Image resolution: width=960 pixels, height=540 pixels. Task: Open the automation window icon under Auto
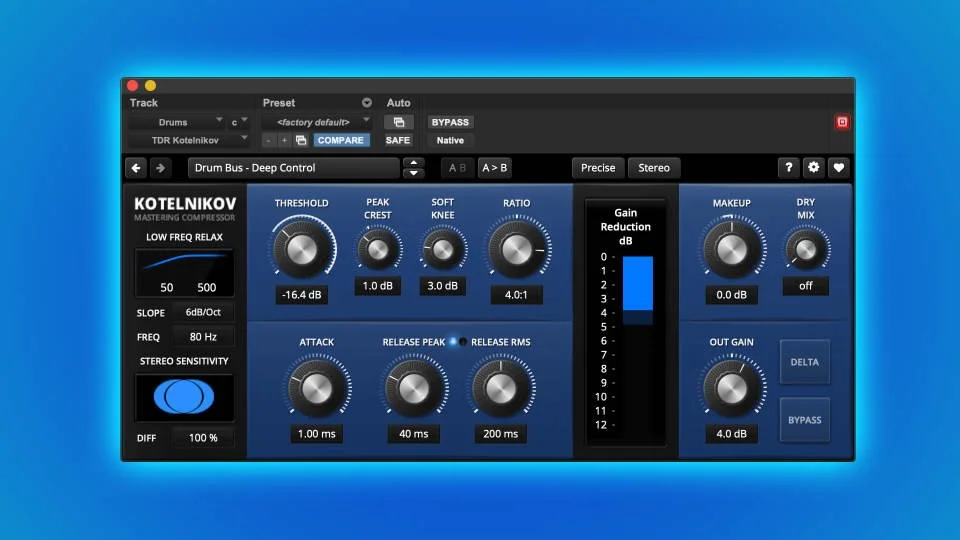click(399, 122)
